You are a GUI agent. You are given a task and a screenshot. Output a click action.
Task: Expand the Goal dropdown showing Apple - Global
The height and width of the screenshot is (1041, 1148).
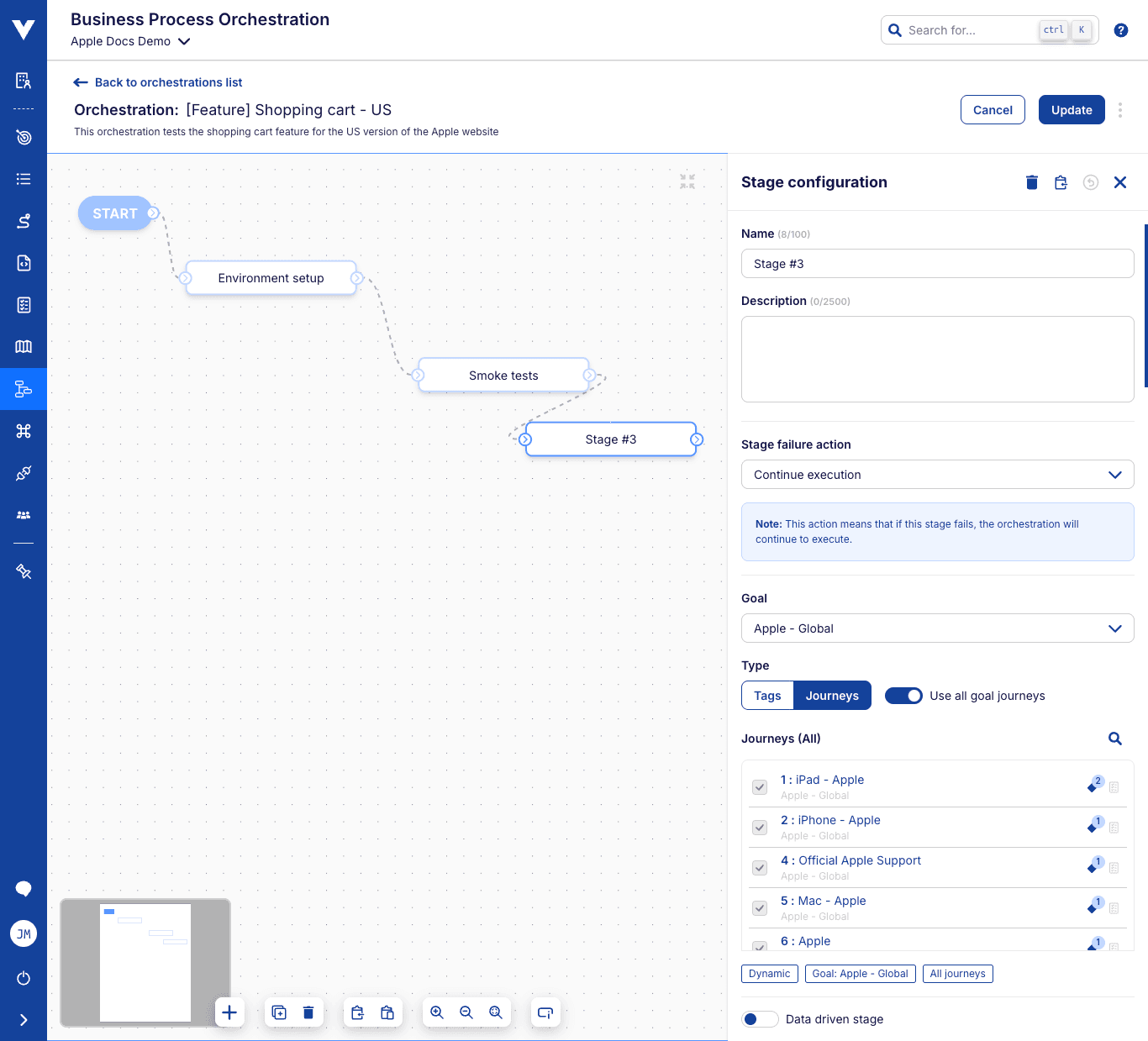tap(937, 628)
